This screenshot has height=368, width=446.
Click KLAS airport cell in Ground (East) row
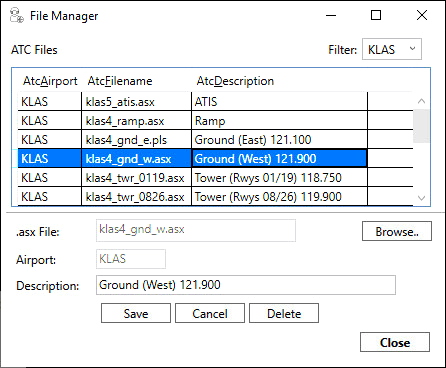49,139
